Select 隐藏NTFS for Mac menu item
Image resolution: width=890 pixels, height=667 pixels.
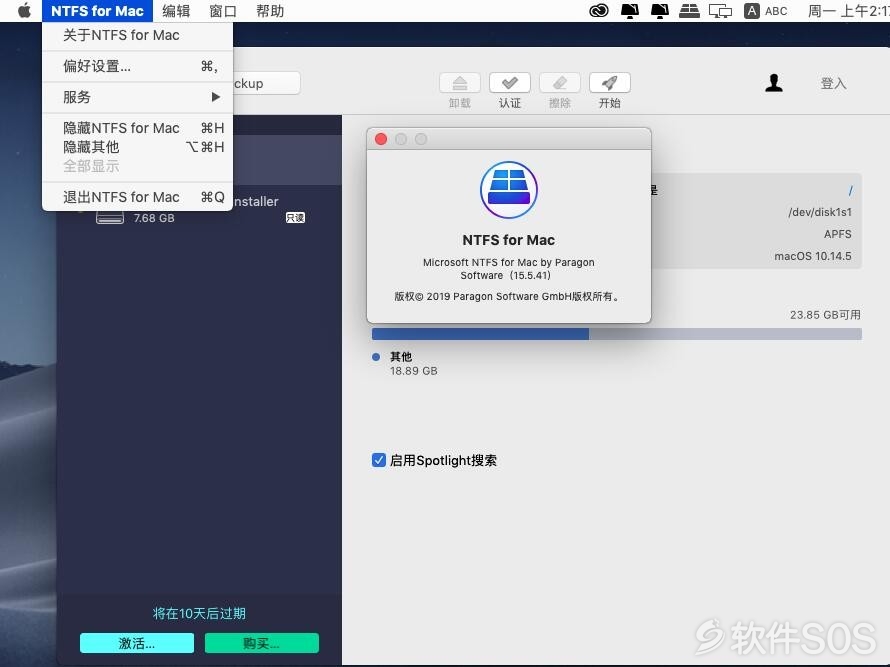[137, 128]
